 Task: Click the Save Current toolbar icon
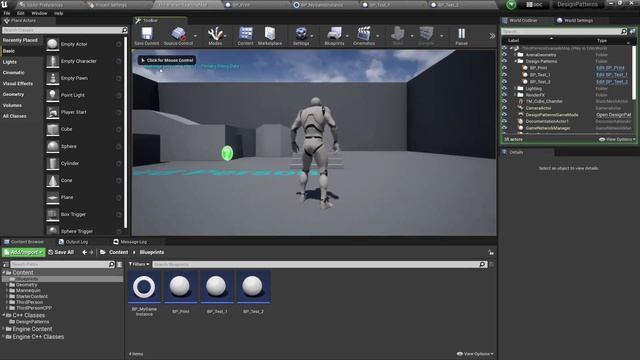click(x=147, y=33)
